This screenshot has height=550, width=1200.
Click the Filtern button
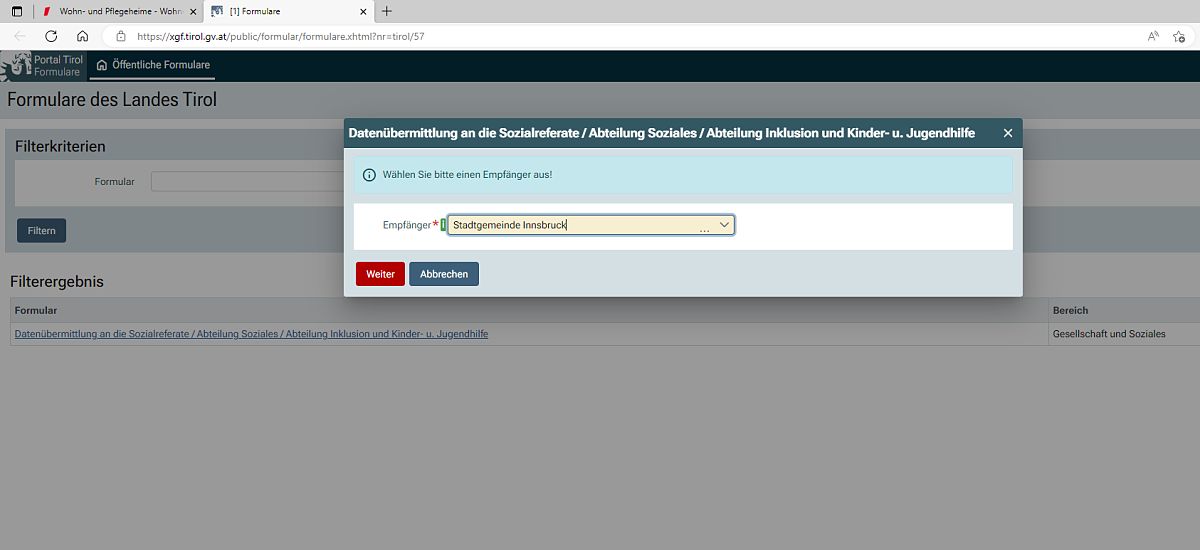coord(41,231)
